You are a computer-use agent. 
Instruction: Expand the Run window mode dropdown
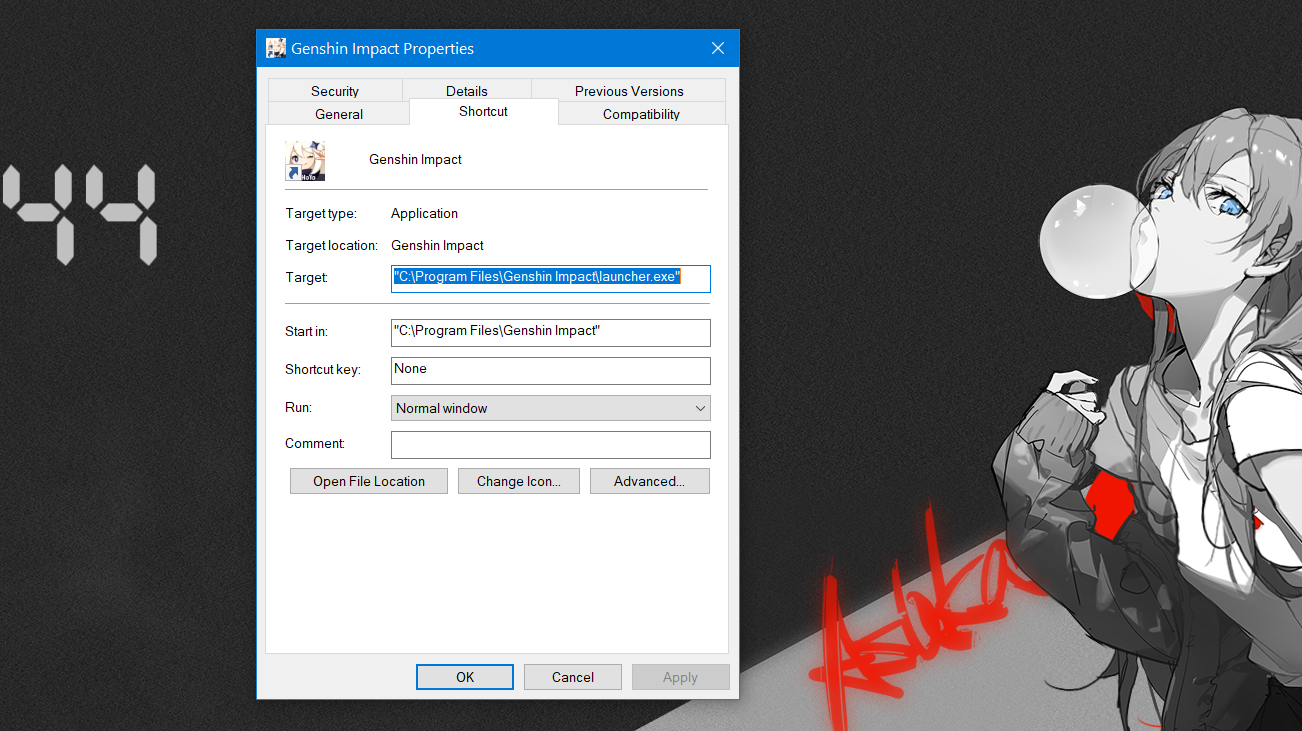[x=550, y=408]
